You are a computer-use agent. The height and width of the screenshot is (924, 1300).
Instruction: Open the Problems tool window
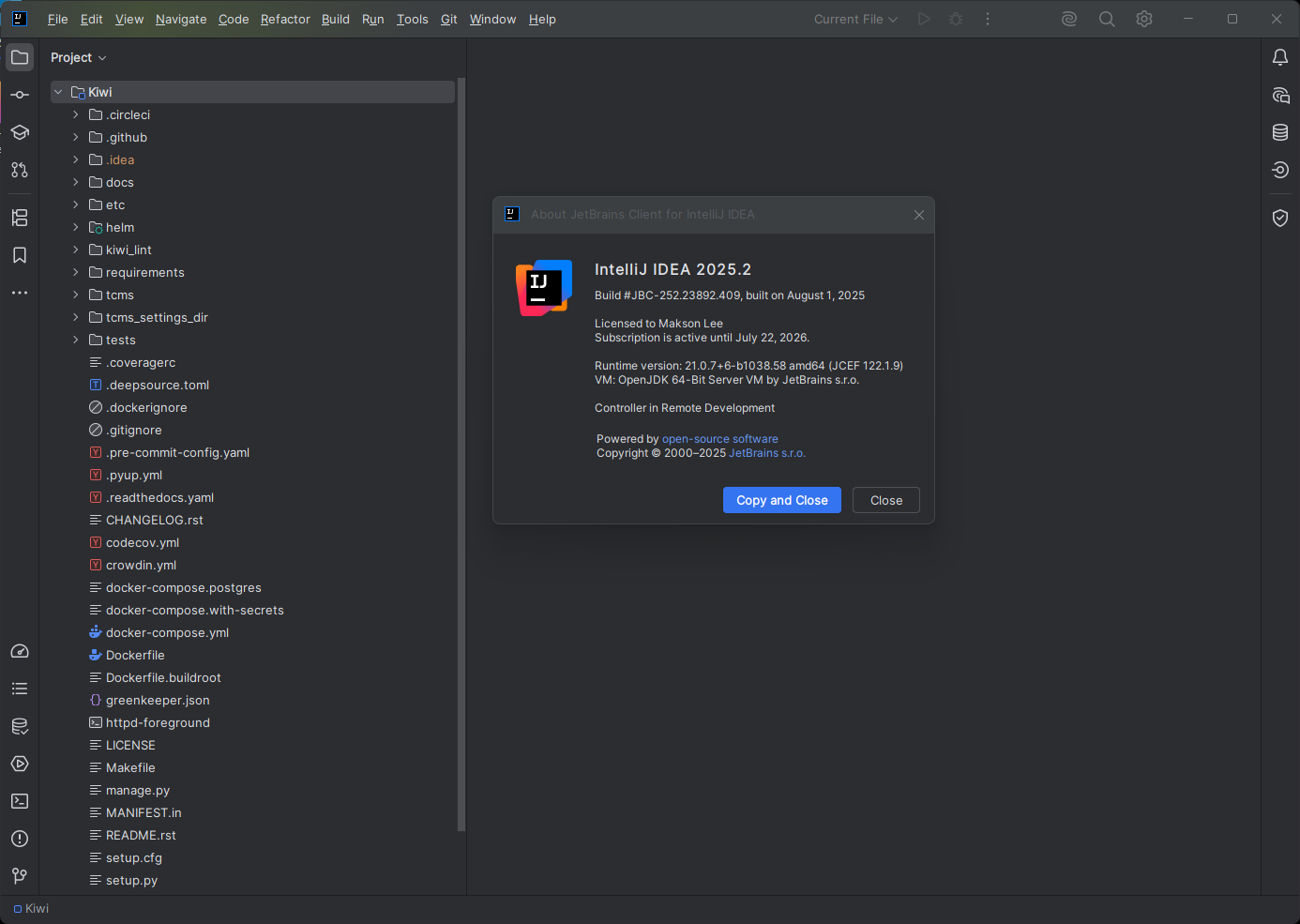click(x=20, y=839)
